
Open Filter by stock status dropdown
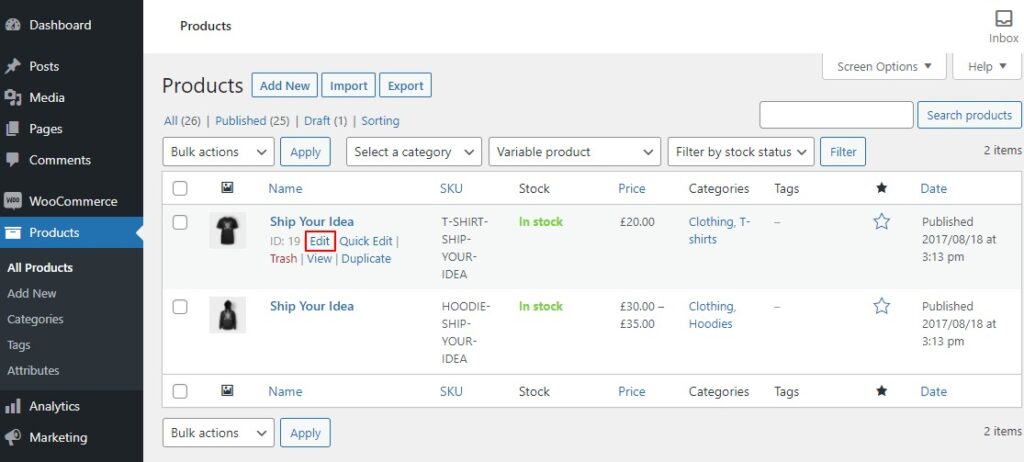click(741, 152)
